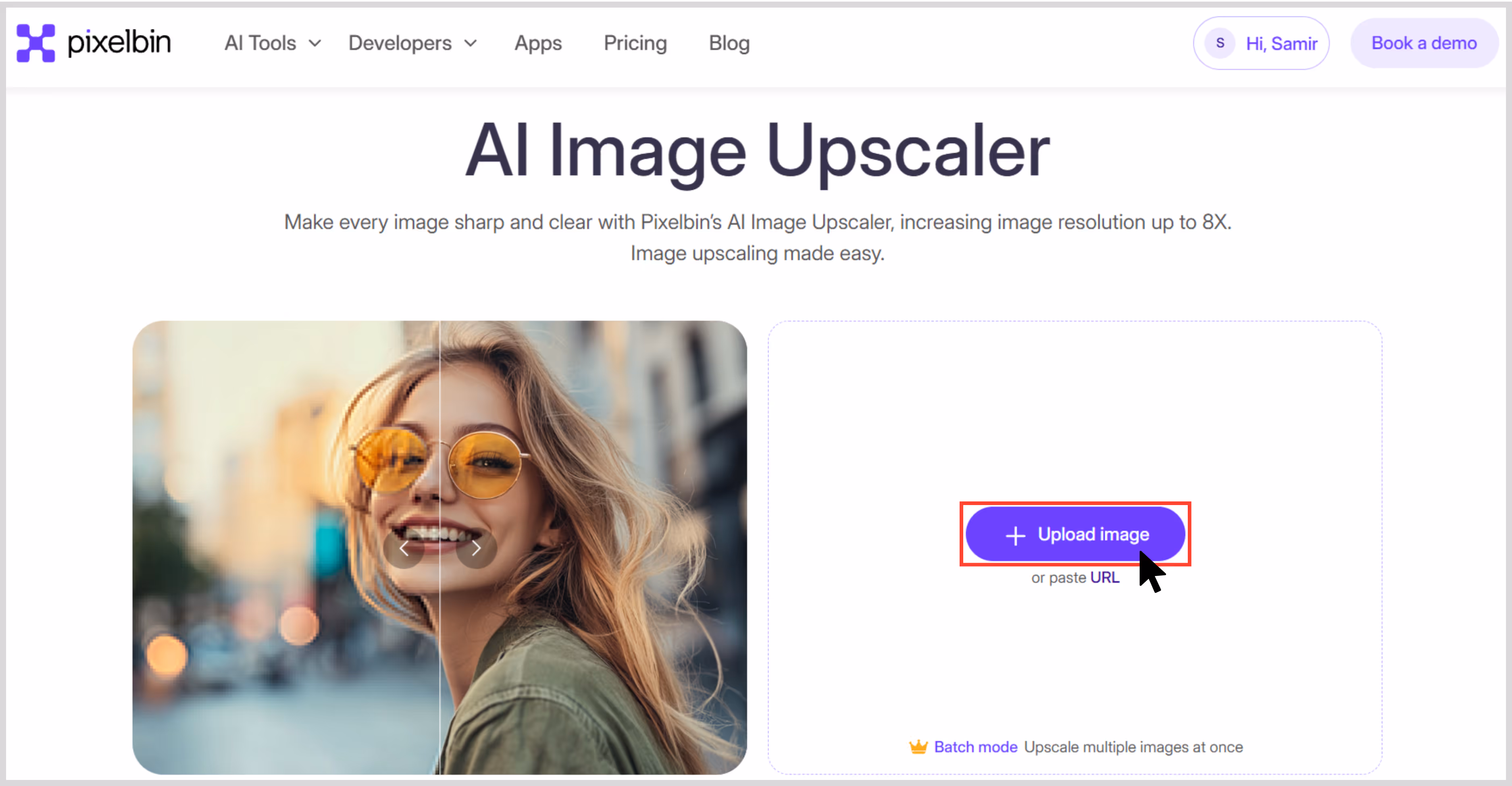Expand the Developers dropdown chevron

[x=471, y=44]
